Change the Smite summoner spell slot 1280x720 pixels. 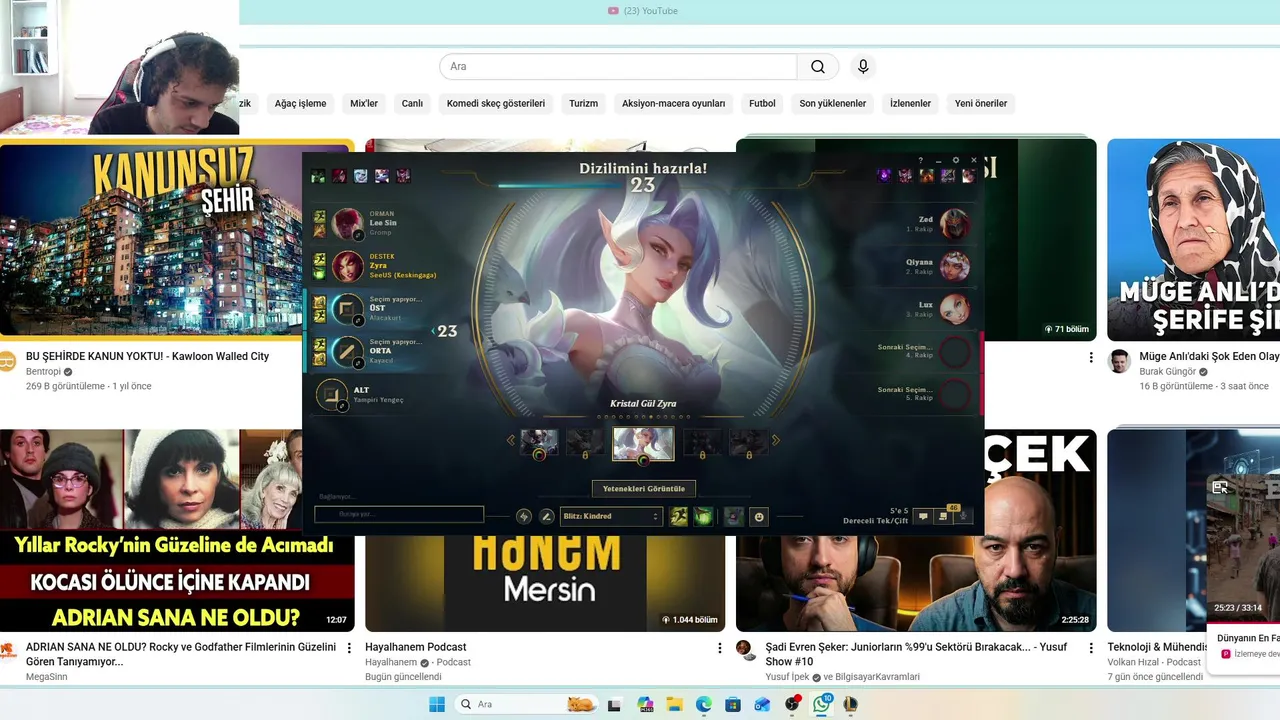703,516
